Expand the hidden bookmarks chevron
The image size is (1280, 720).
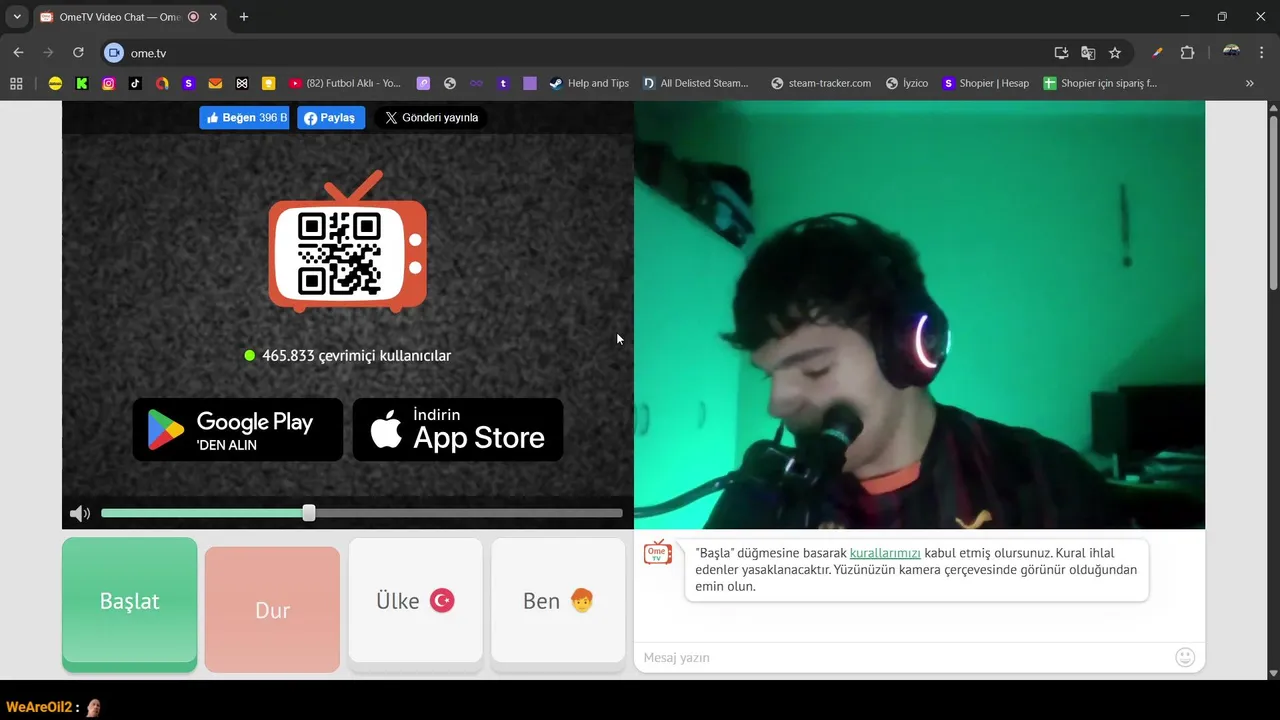coord(1249,83)
